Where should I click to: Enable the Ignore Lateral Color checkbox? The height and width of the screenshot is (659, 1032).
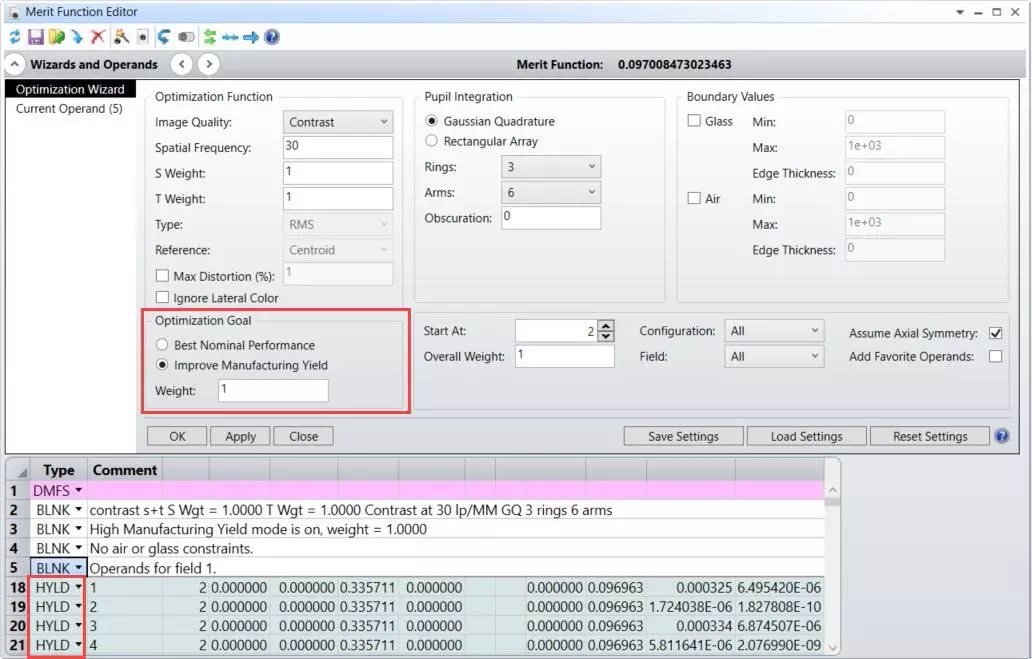pos(162,298)
